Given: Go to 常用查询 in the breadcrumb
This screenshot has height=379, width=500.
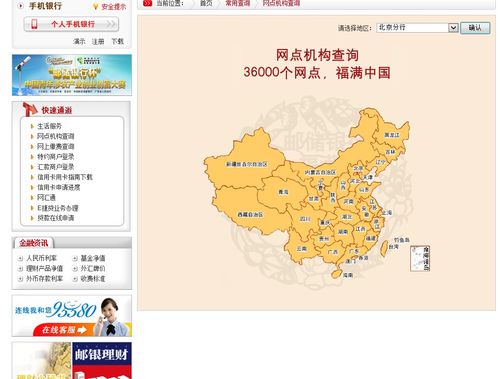Looking at the screenshot, I should [238, 3].
